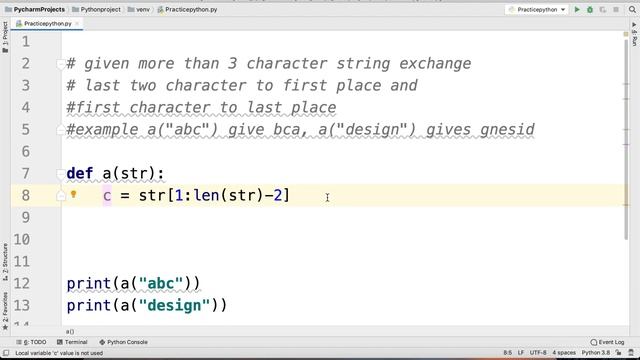Click comment '#first character to last place'
640x360 pixels.
(201, 108)
